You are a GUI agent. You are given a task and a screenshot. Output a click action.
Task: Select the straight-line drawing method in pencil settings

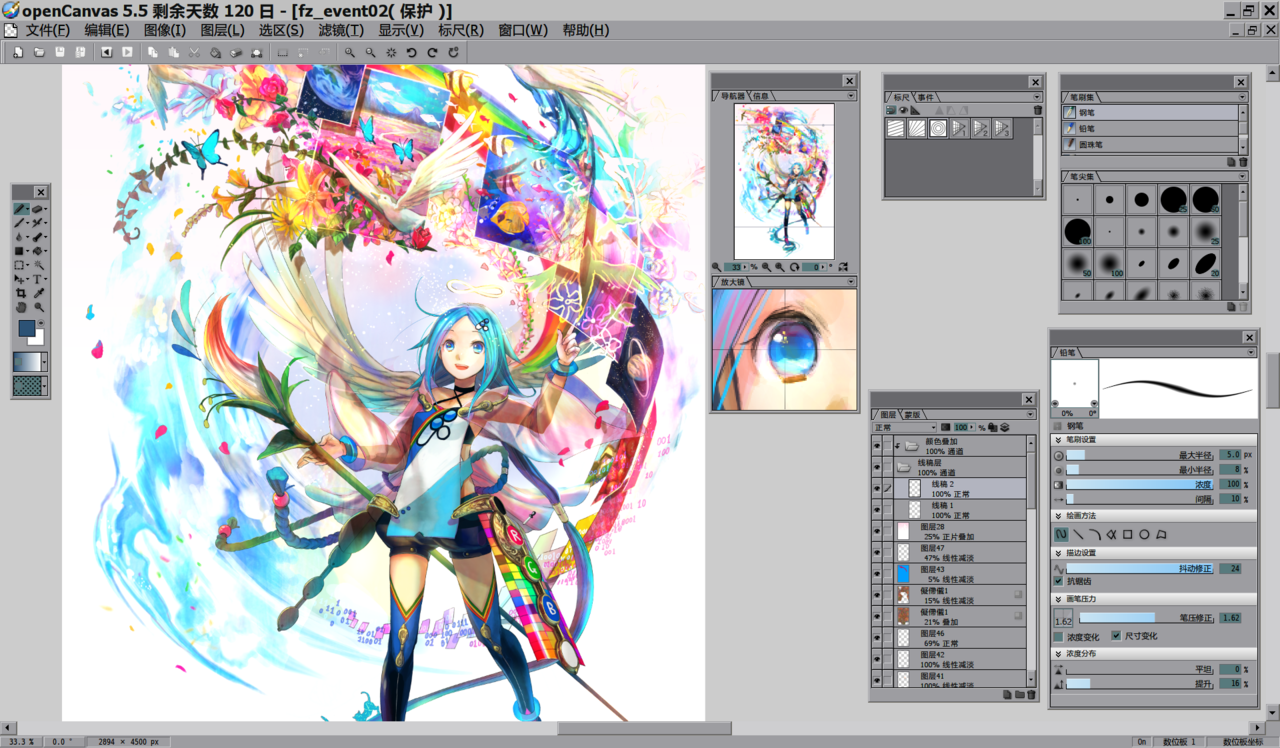(1079, 534)
